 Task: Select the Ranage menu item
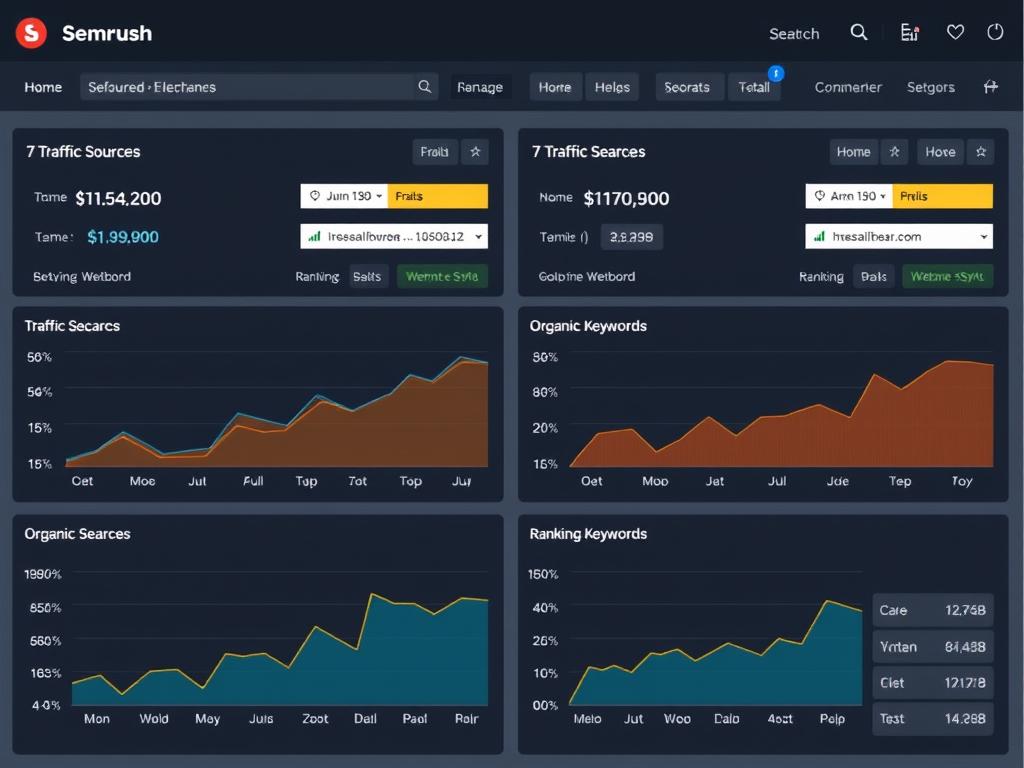tap(480, 87)
